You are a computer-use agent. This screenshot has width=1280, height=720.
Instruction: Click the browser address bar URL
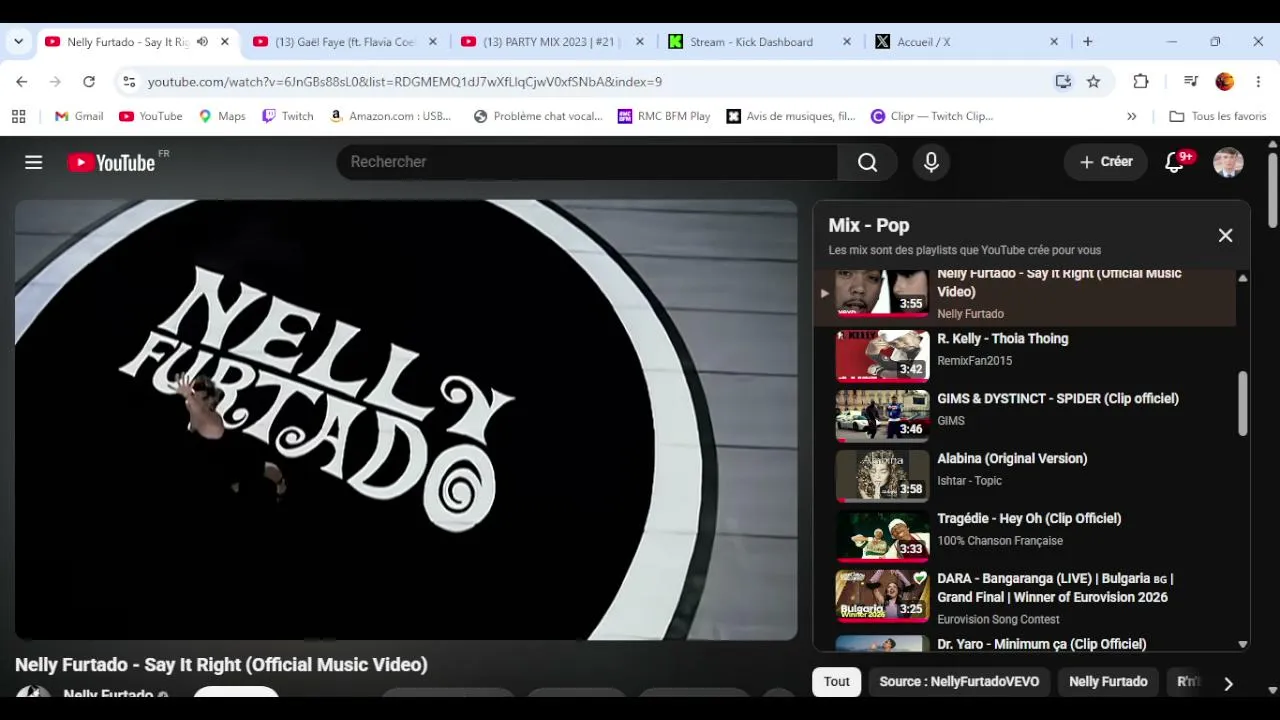coord(405,82)
